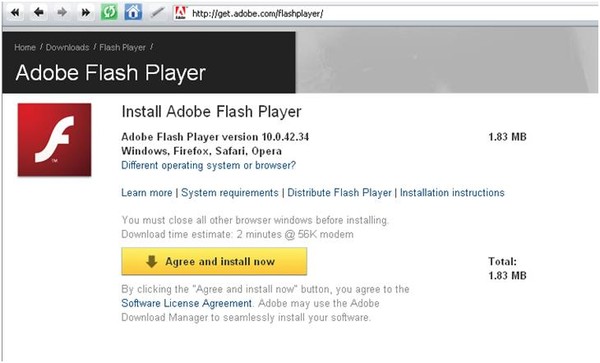Click the red Flash Player logo
Viewport: 600px width, 363px height.
[x=54, y=140]
